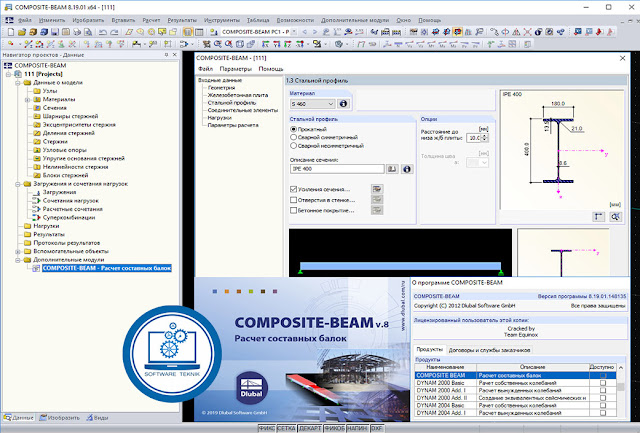The height and width of the screenshot is (433, 640).
Task: Open the isometric box view icon
Action: click(240, 44)
